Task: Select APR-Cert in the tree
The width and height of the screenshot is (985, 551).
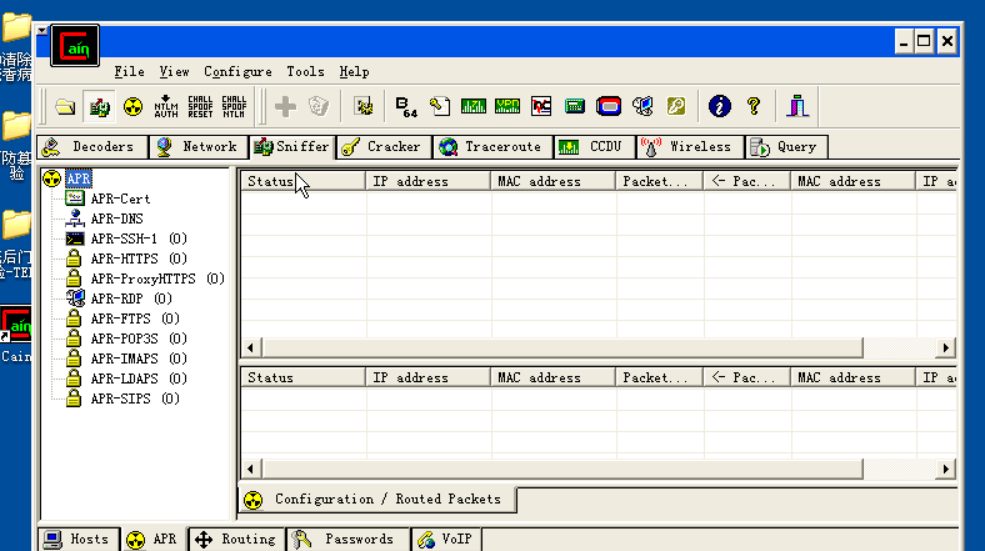Action: point(120,199)
